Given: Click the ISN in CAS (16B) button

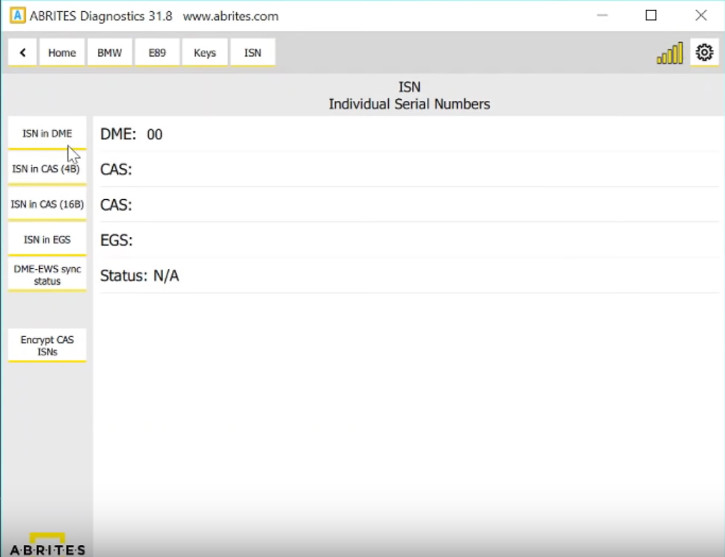Looking at the screenshot, I should tap(47, 204).
